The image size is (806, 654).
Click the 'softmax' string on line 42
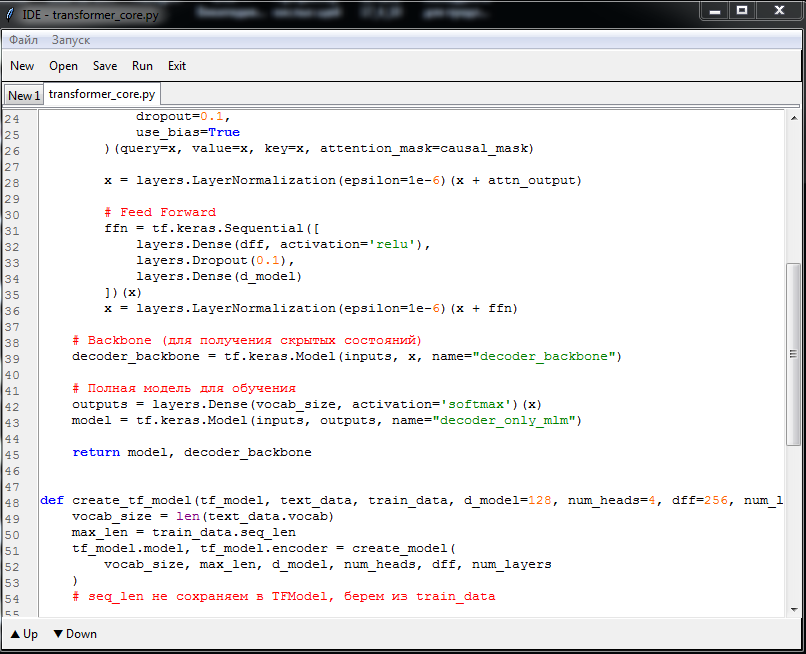(x=476, y=405)
